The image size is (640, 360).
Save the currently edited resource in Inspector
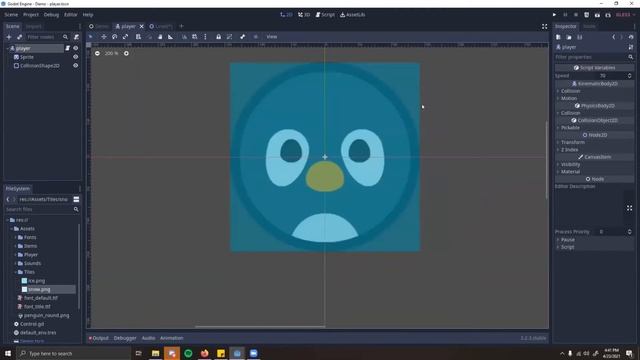click(580, 37)
